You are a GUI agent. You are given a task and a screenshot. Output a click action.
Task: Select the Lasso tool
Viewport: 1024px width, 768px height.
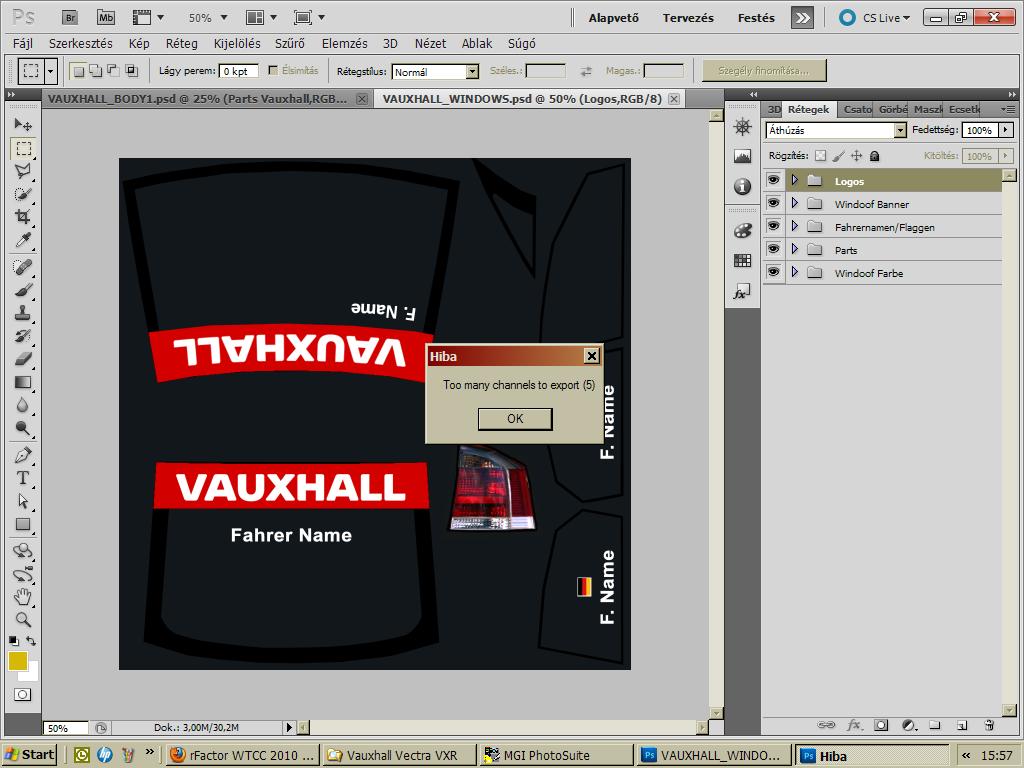click(x=23, y=171)
